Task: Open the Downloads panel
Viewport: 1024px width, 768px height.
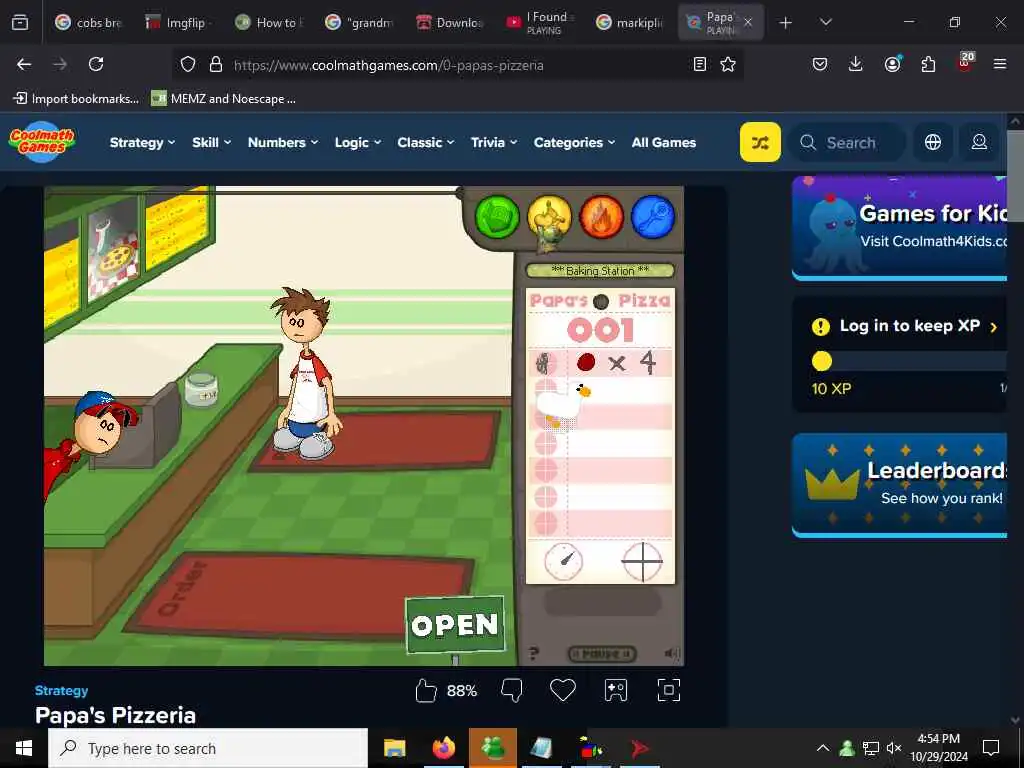Action: pyautogui.click(x=856, y=64)
